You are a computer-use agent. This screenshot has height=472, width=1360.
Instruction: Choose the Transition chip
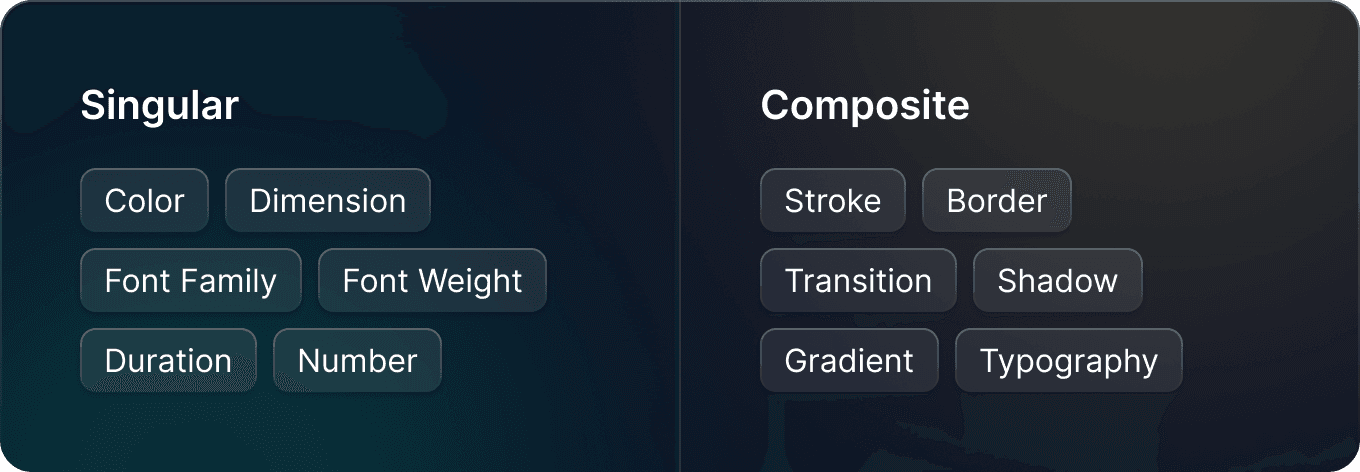(858, 280)
